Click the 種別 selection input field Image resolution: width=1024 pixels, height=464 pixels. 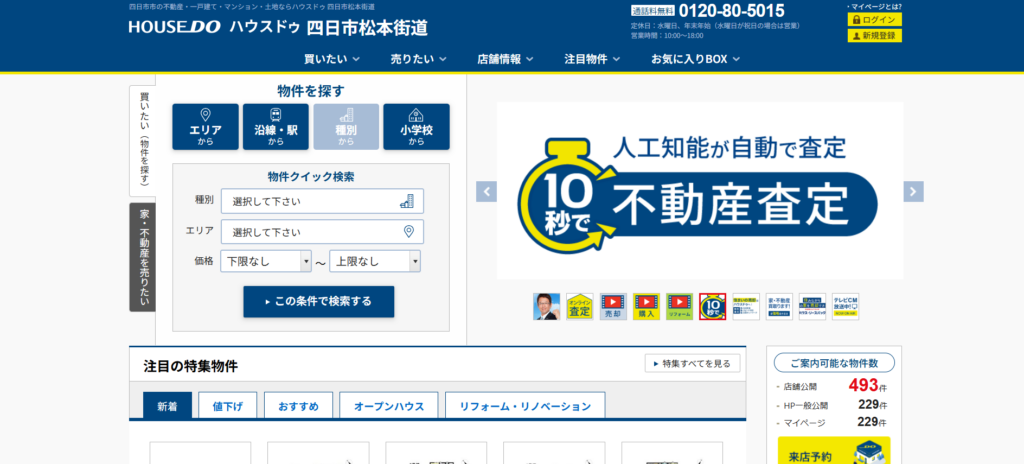[x=322, y=201]
